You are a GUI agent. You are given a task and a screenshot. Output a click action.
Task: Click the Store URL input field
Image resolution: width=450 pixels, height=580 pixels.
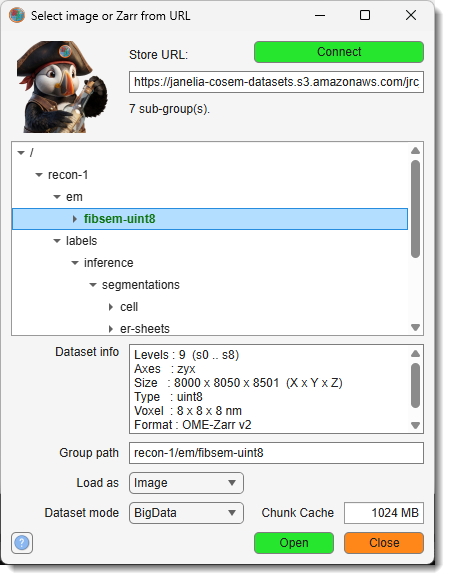pyautogui.click(x=276, y=82)
